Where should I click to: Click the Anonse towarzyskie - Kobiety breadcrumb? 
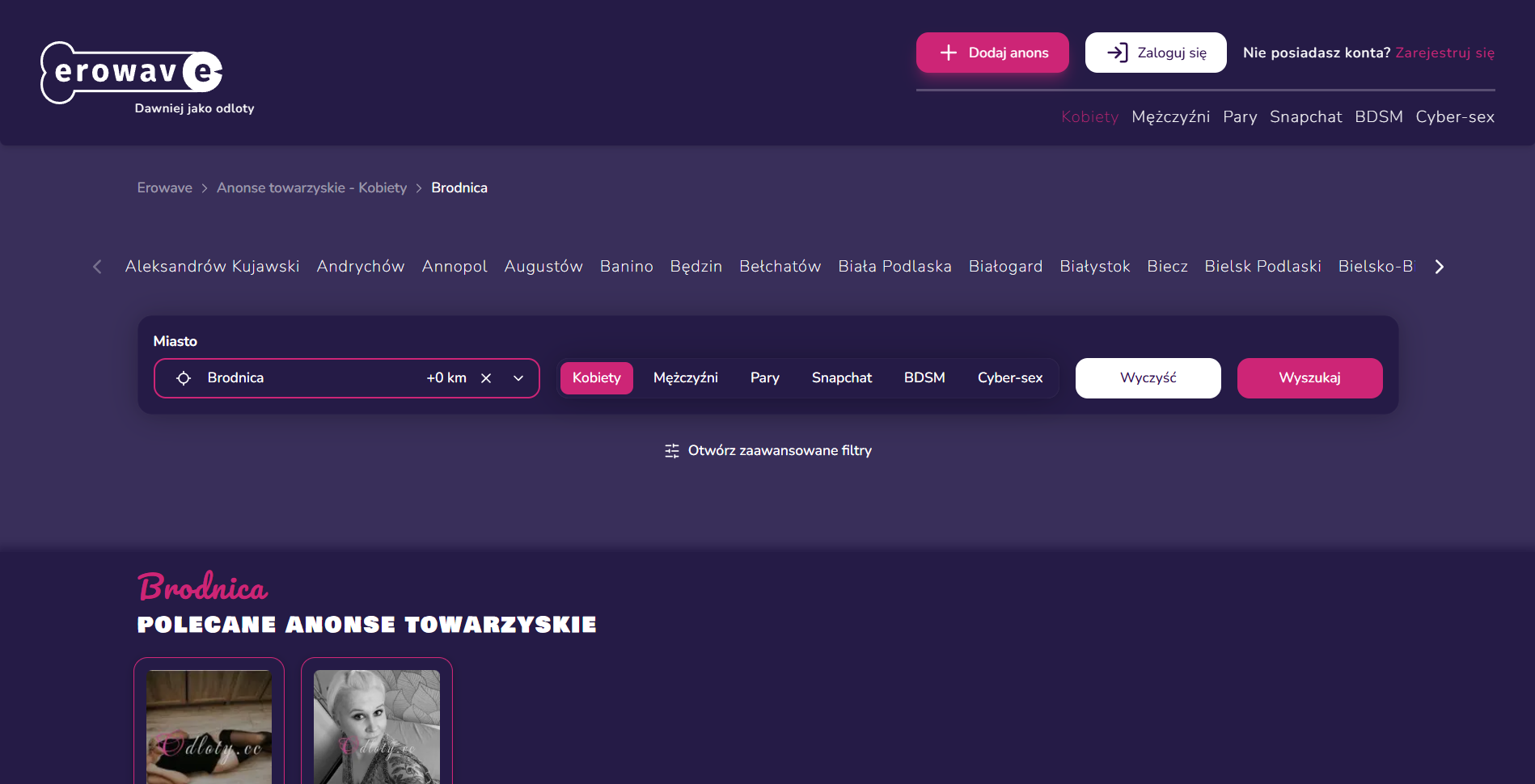click(311, 188)
